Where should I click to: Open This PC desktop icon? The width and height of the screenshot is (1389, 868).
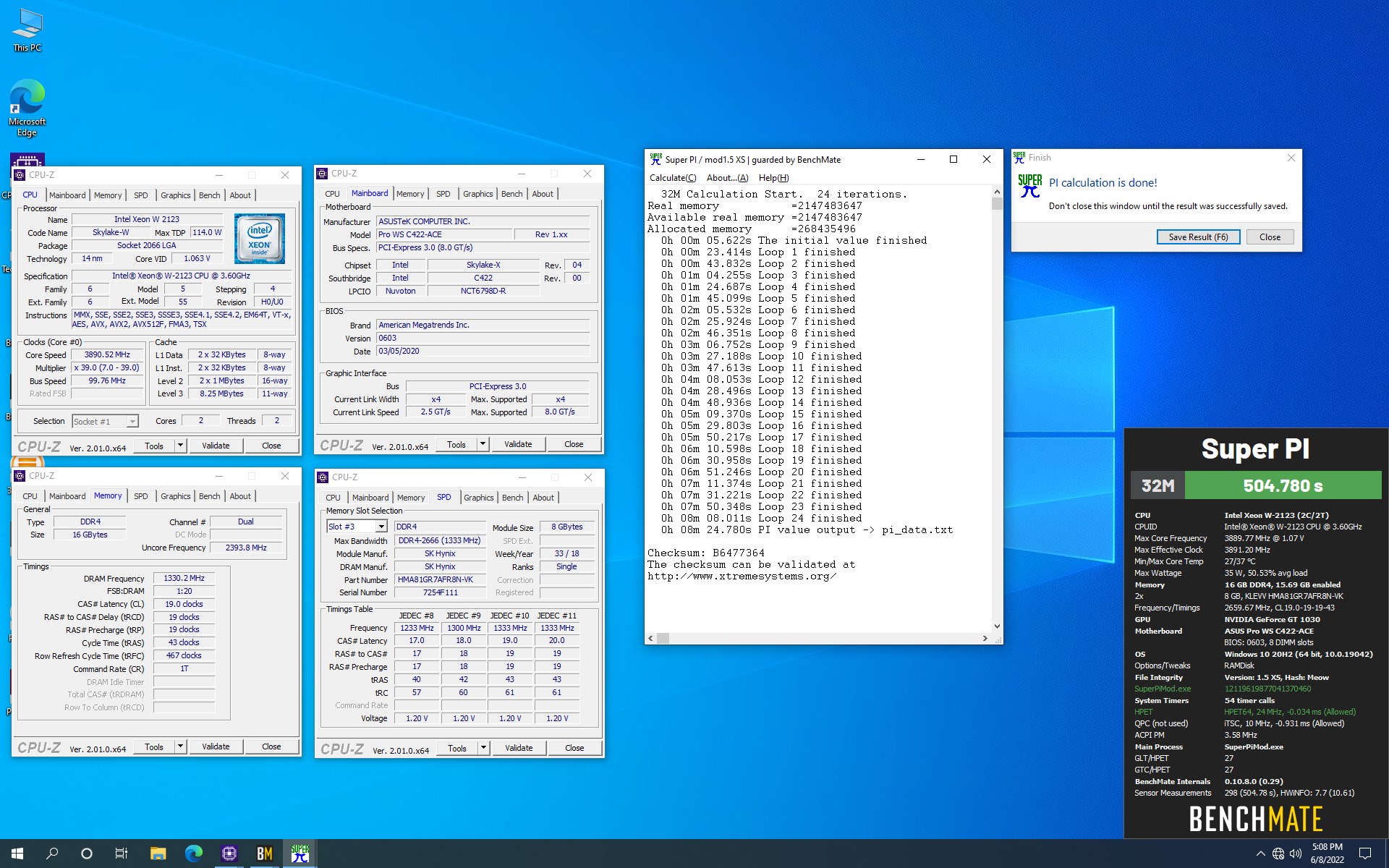click(x=27, y=30)
